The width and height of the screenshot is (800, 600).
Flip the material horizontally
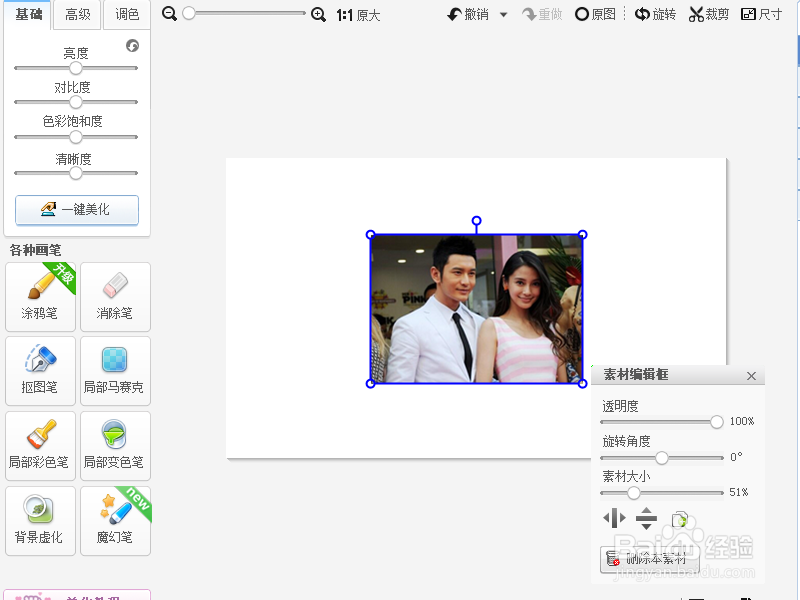tap(614, 518)
